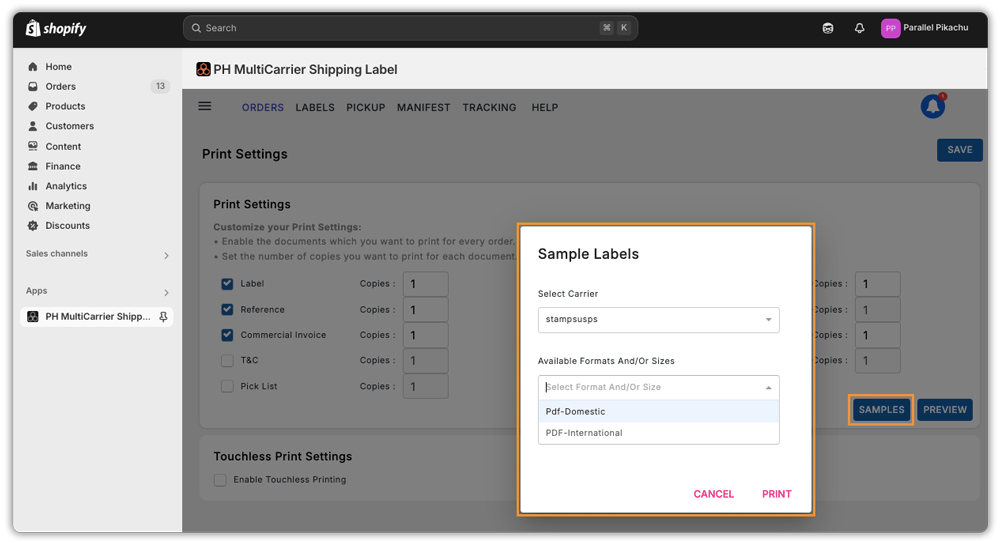The height and width of the screenshot is (543, 1000).
Task: Click the PH MultiCarrier app icon in sidebar
Action: (33, 316)
